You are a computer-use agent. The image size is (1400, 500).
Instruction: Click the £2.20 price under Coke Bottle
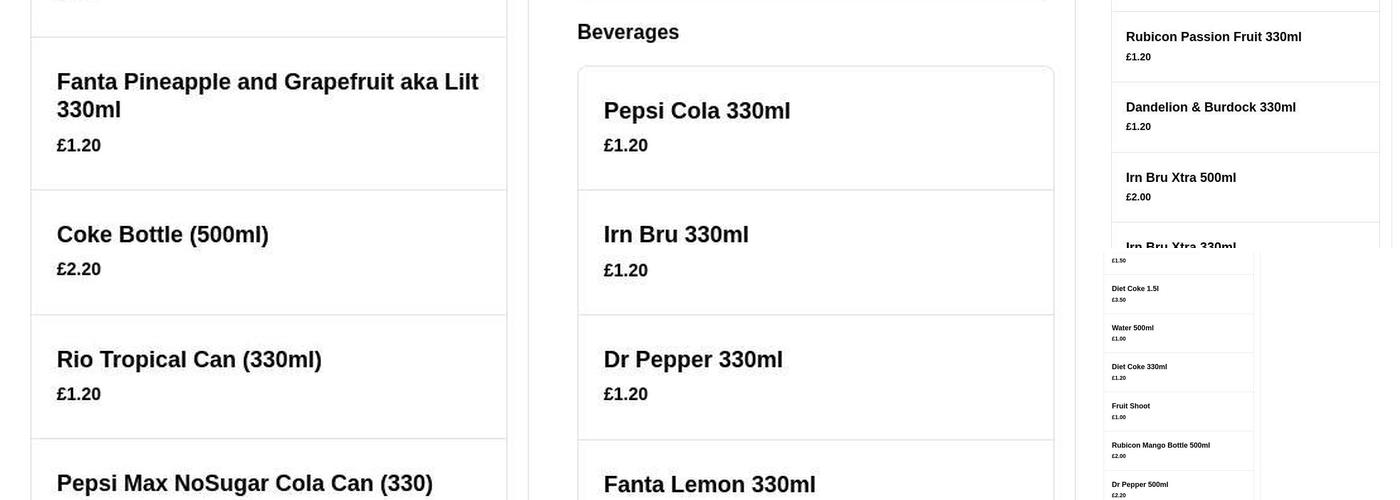click(79, 269)
